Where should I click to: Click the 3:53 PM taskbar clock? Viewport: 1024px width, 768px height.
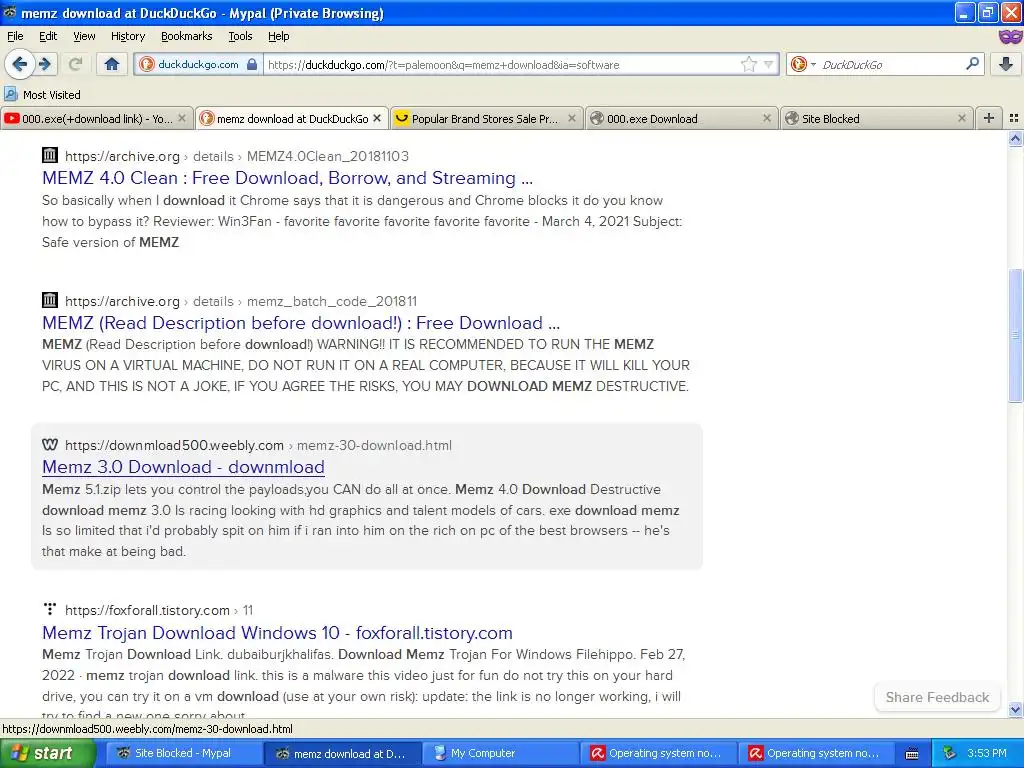986,753
